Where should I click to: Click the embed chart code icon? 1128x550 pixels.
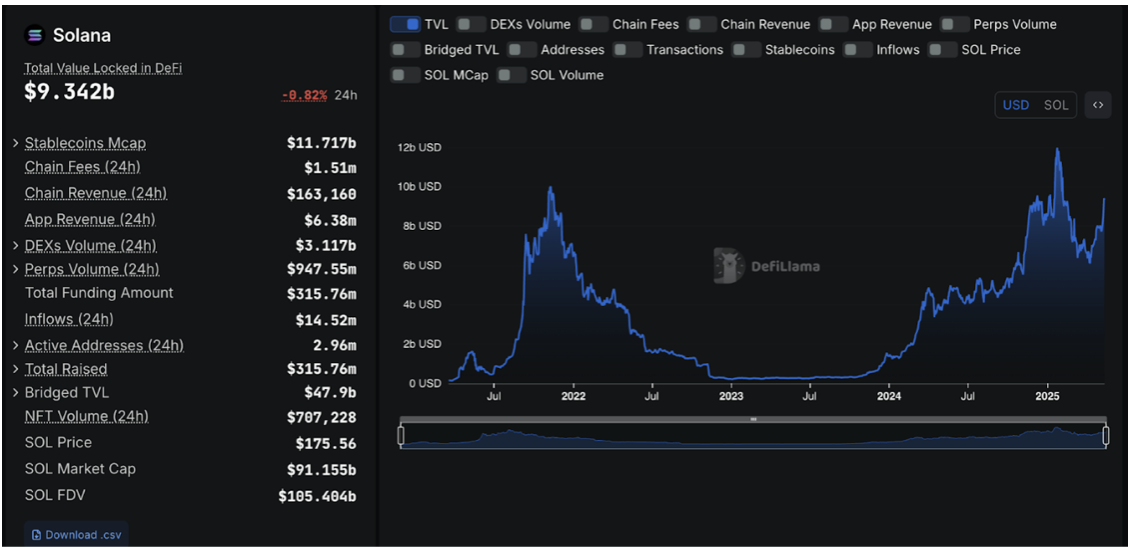coord(1098,105)
